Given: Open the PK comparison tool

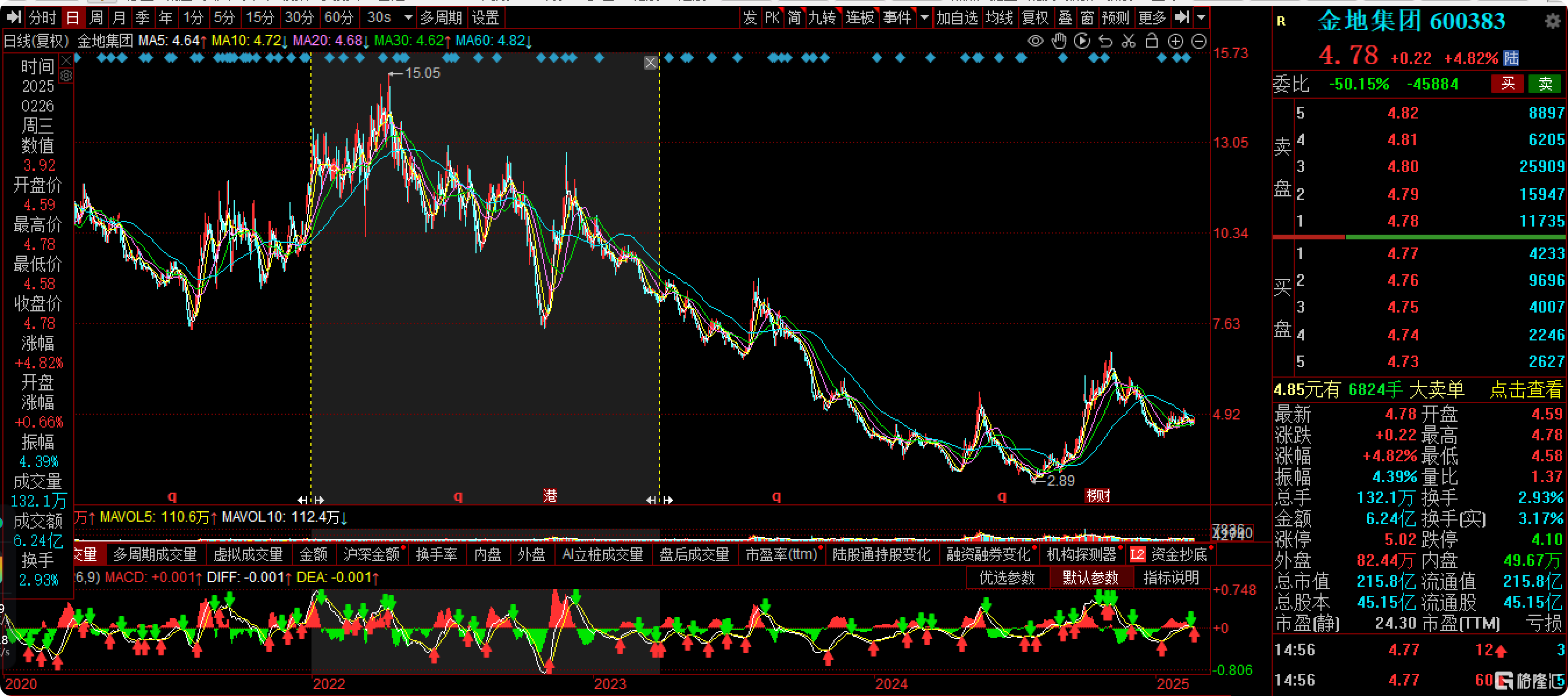Looking at the screenshot, I should pos(772,17).
